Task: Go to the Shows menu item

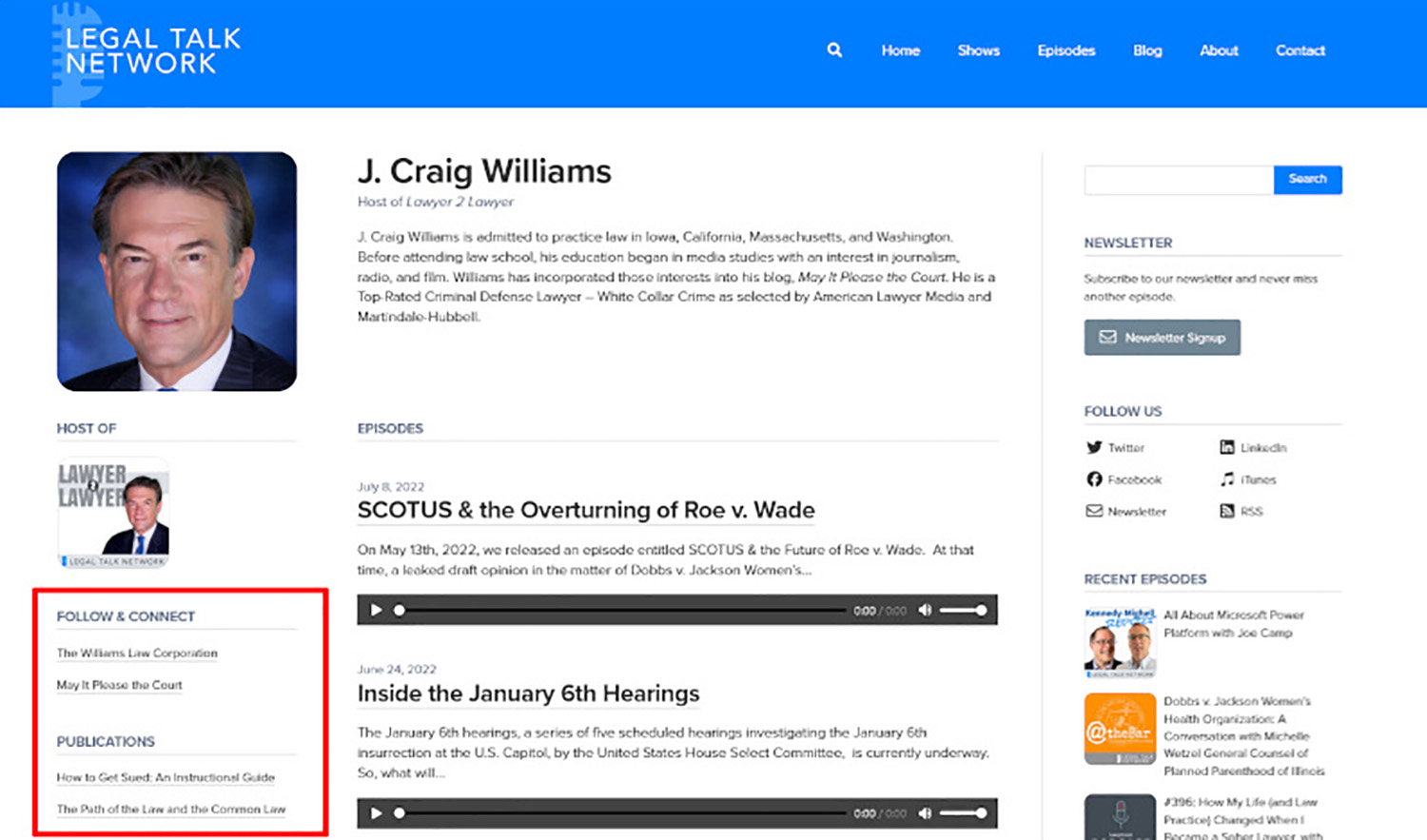Action: click(x=978, y=50)
